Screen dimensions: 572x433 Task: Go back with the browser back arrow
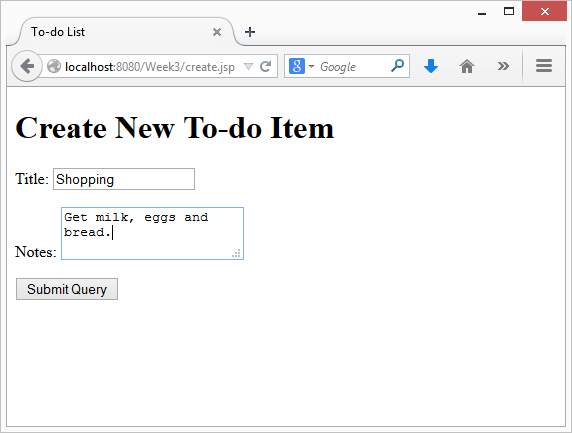(26, 66)
